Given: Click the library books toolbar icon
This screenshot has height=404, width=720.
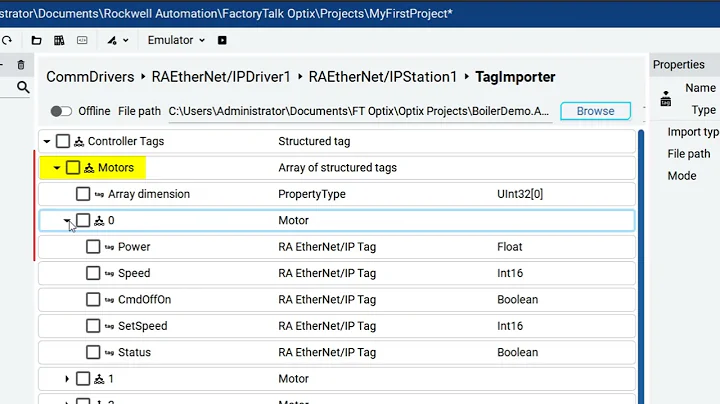Looking at the screenshot, I should pos(59,40).
